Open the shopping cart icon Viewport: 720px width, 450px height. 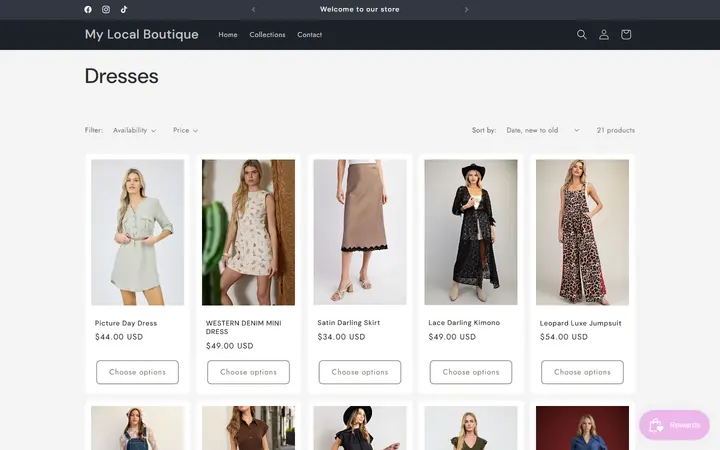626,34
